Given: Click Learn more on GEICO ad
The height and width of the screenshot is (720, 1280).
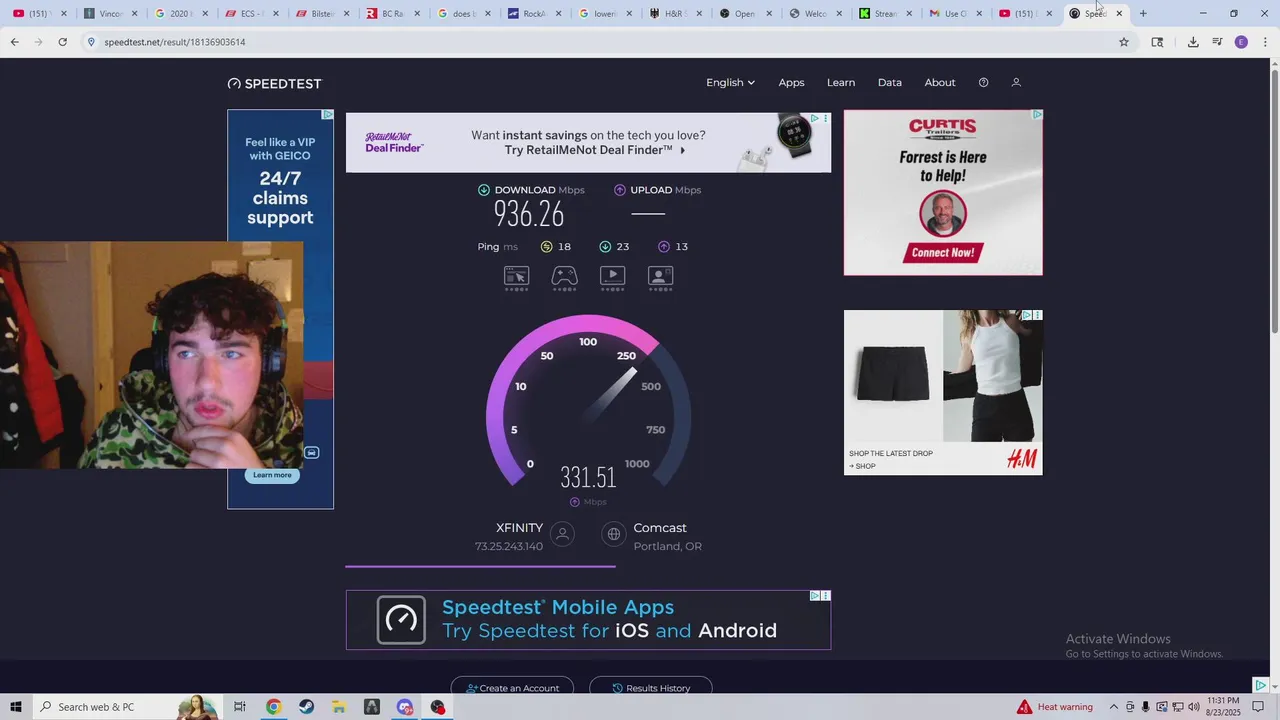Looking at the screenshot, I should [272, 475].
